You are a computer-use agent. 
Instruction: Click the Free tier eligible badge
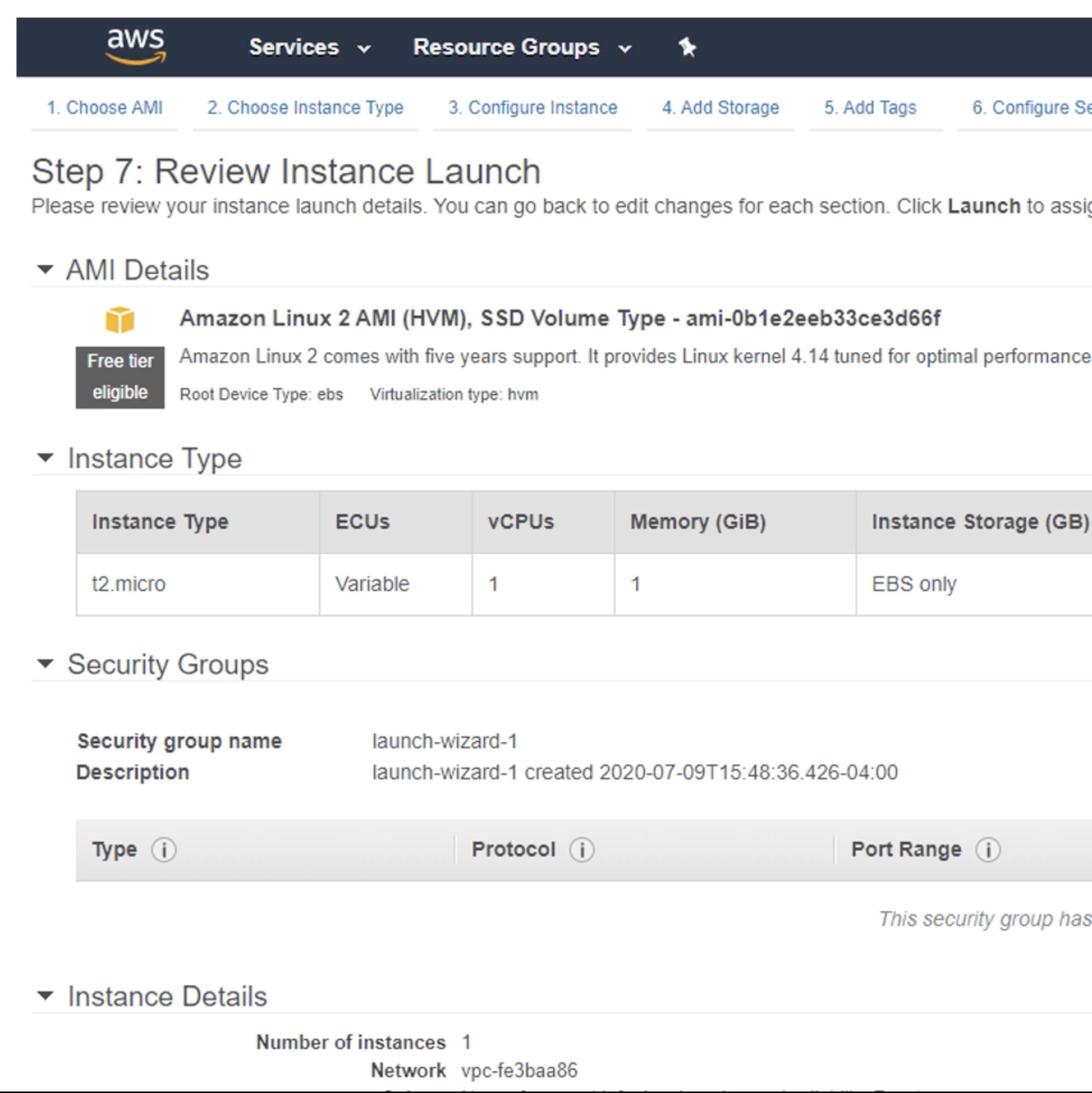point(120,377)
